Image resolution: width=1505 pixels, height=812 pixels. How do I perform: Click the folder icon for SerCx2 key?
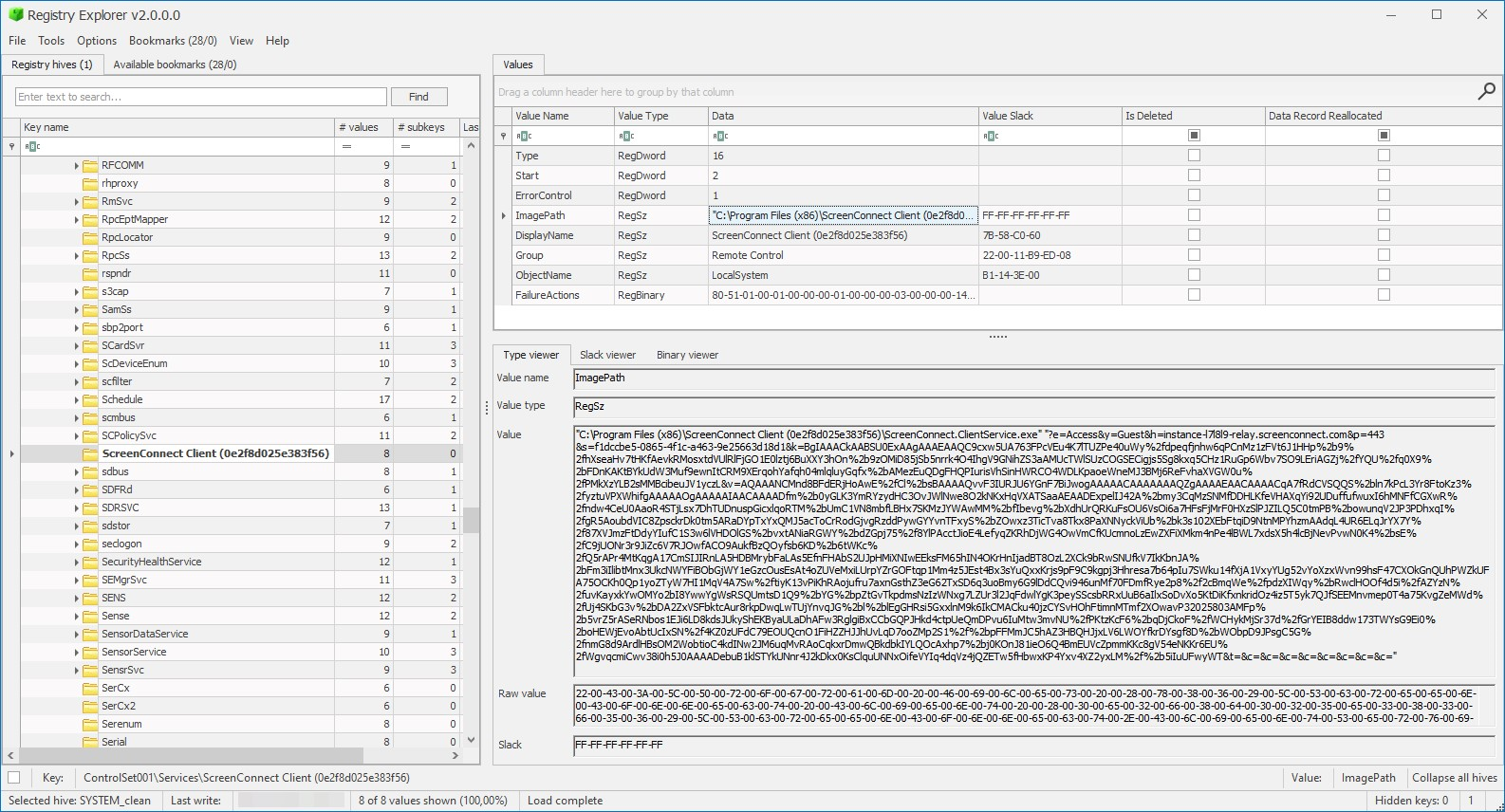(x=90, y=706)
